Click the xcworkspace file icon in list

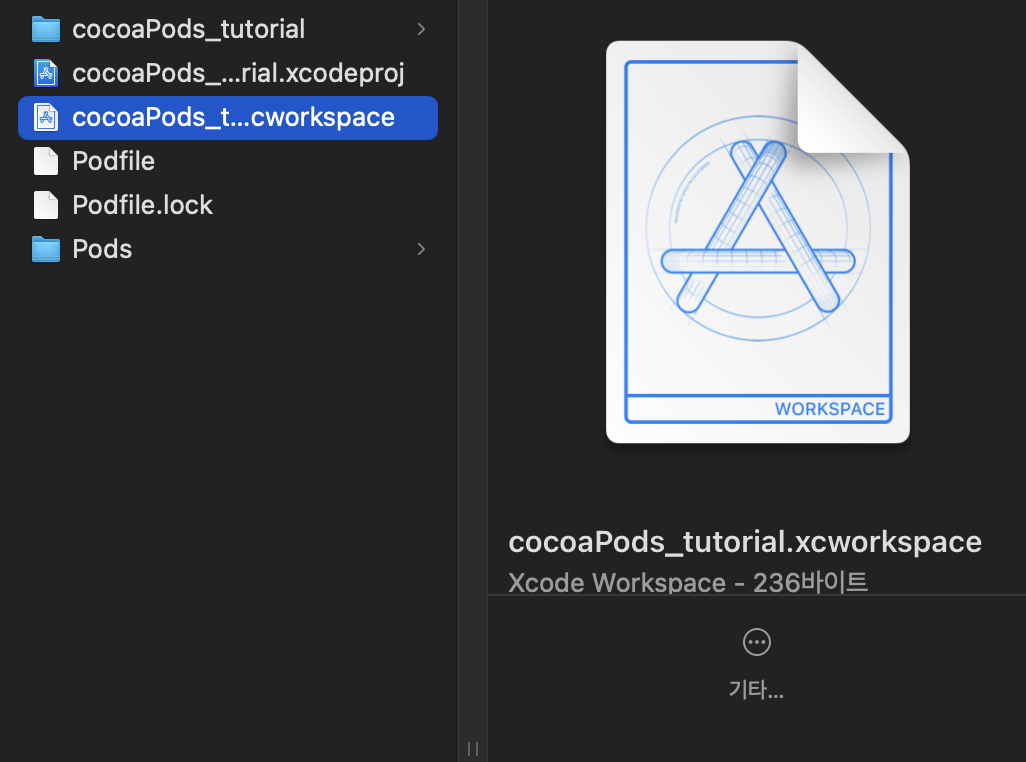46,118
